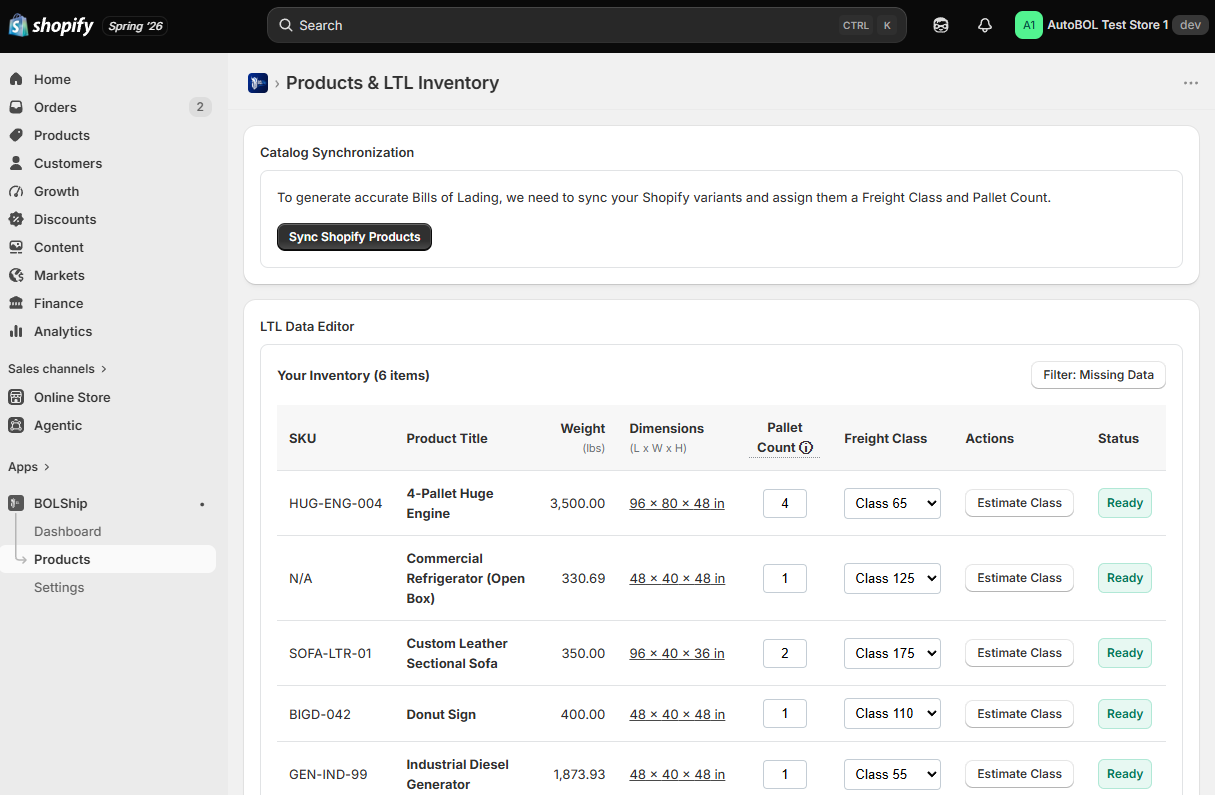Click the SKU BIGD-042 cell
The width and height of the screenshot is (1215, 795).
pos(320,714)
